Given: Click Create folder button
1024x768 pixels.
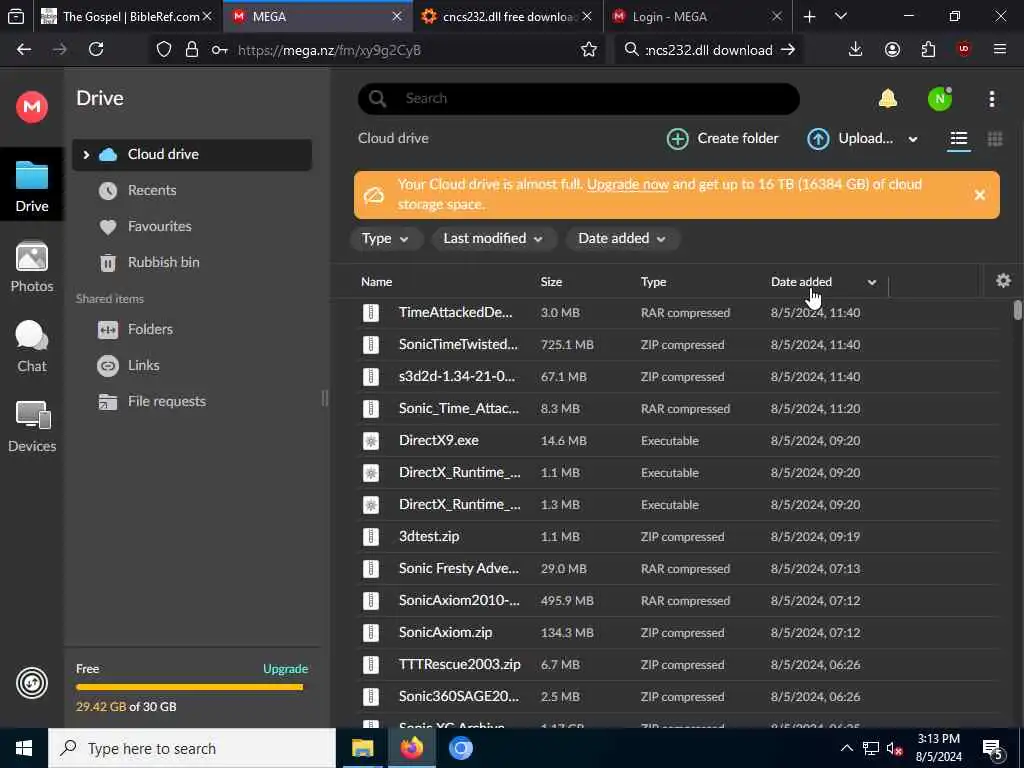Looking at the screenshot, I should point(723,138).
